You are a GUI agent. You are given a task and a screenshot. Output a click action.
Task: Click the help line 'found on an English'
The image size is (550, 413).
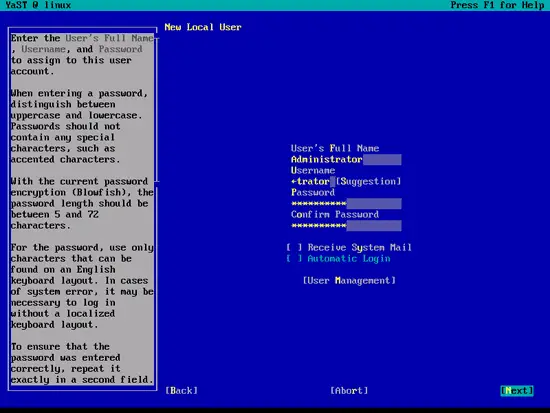coord(63,269)
